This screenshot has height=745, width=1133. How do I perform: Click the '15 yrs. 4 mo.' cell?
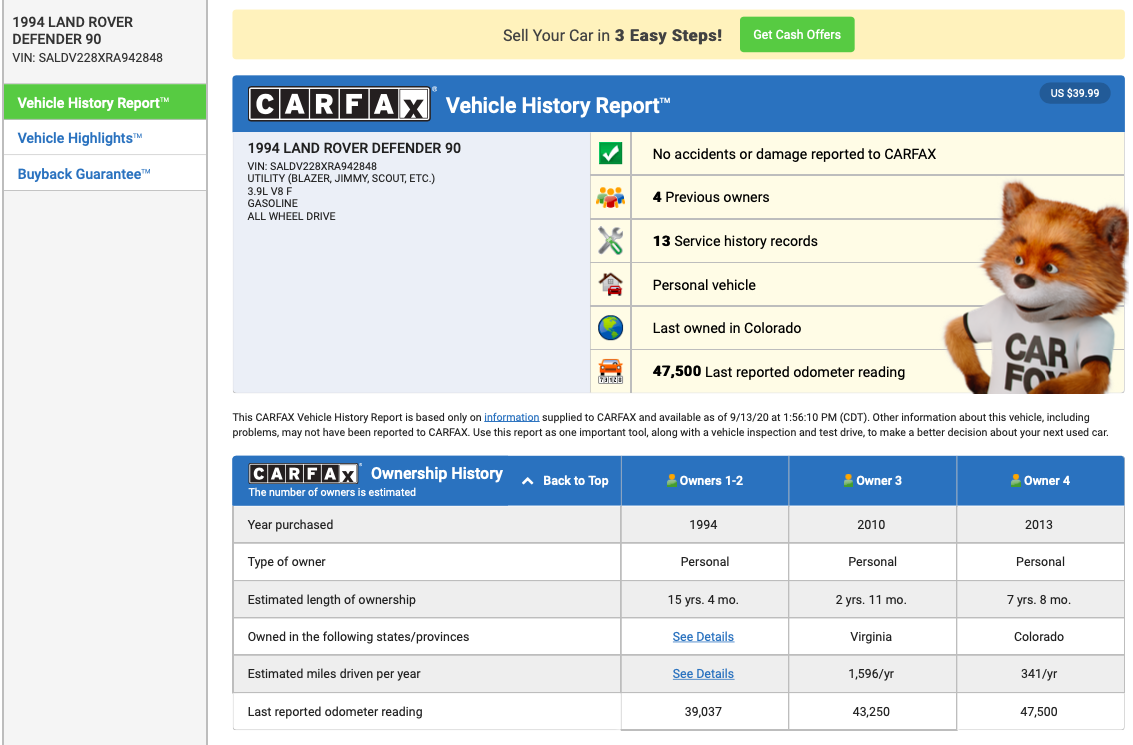(x=703, y=600)
